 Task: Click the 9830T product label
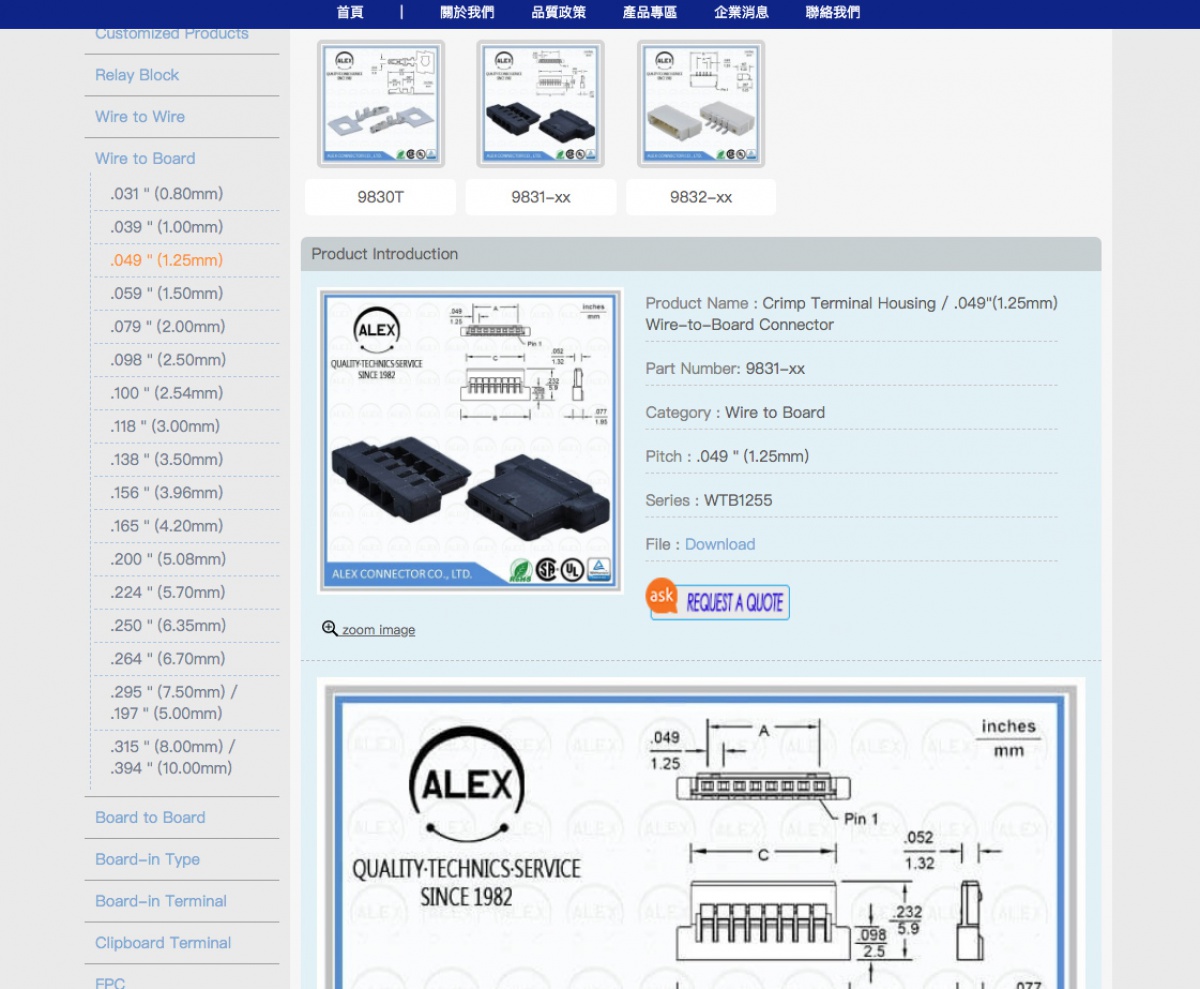(381, 198)
